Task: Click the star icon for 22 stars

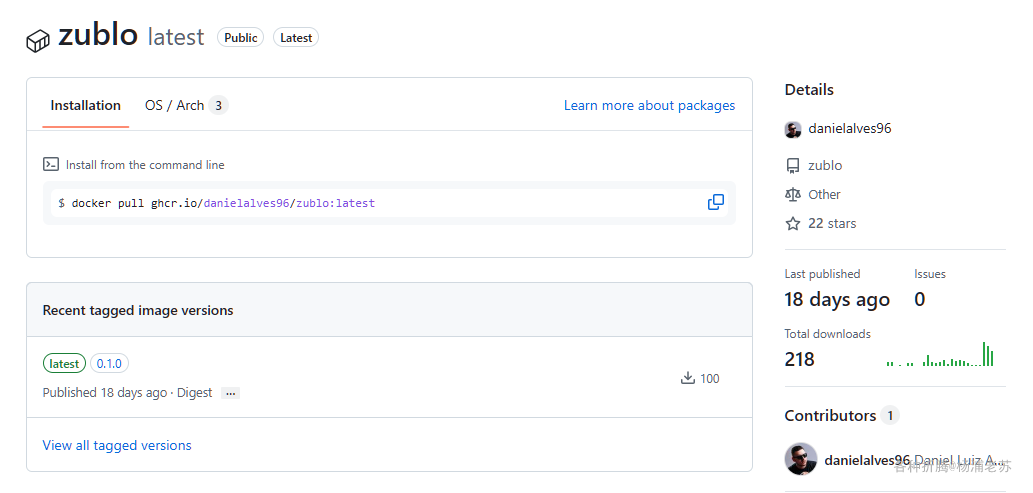Action: [793, 224]
